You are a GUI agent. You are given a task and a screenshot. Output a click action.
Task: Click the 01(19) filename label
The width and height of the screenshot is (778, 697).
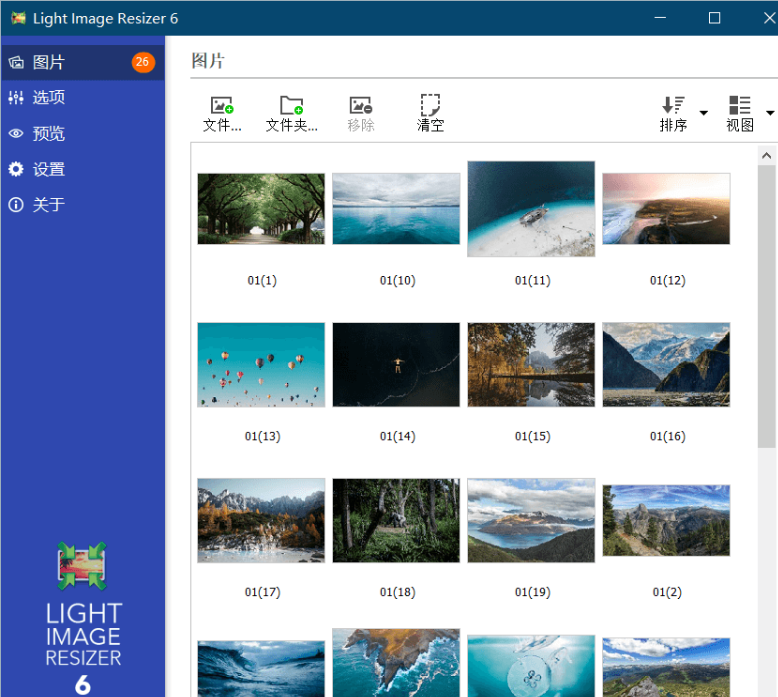coord(532,592)
